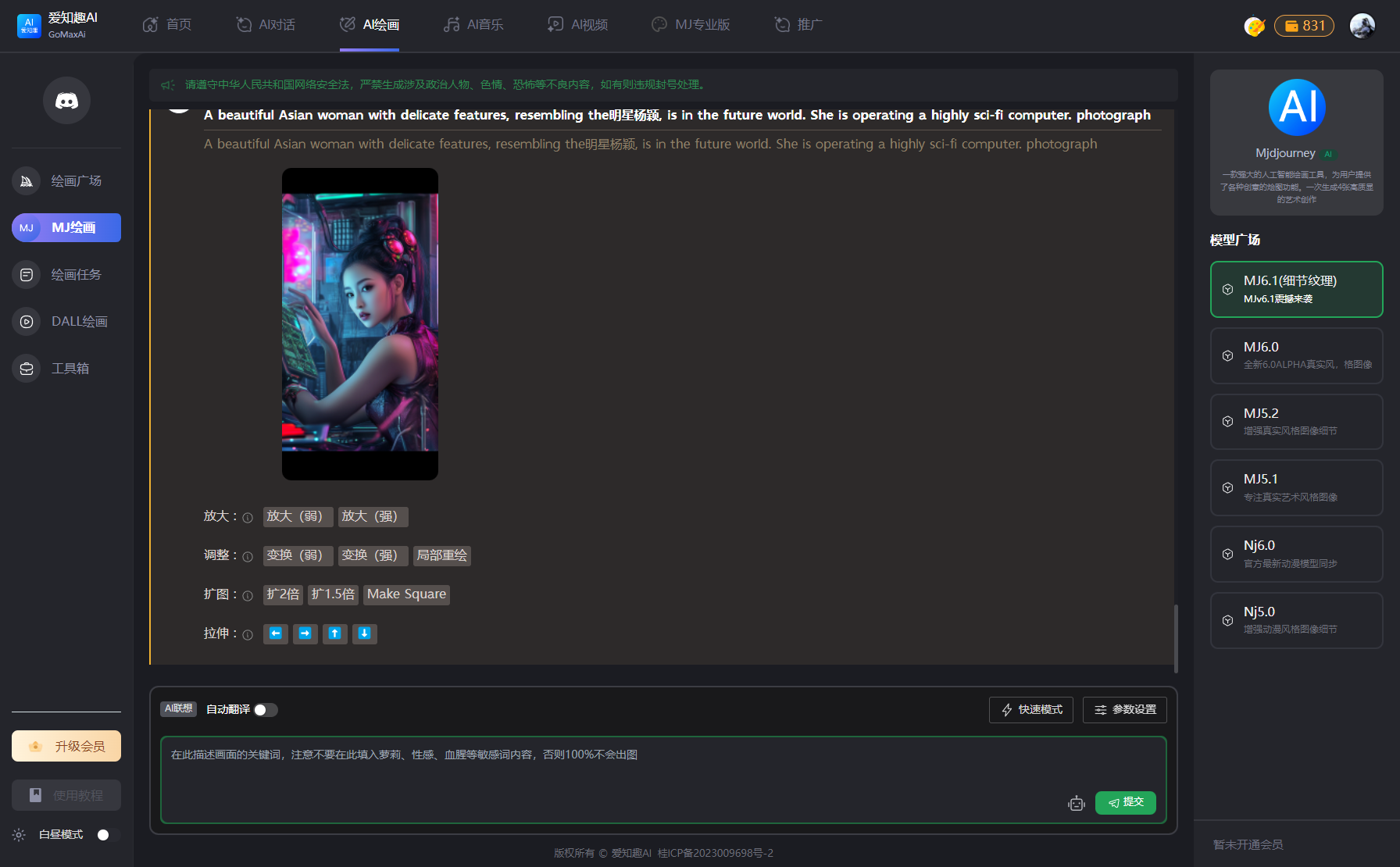1400x867 pixels.
Task: Open the 工具箱 sidebar item
Action: pos(66,369)
